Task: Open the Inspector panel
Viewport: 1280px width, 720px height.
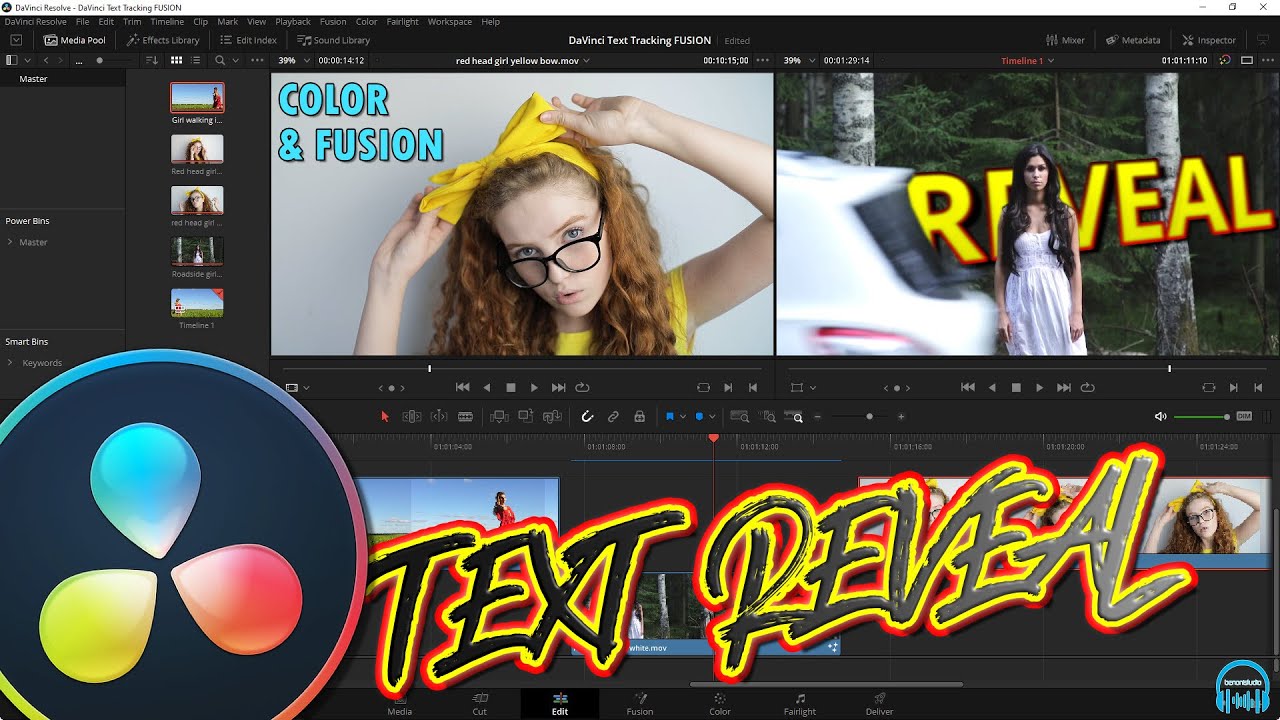Action: click(1209, 40)
